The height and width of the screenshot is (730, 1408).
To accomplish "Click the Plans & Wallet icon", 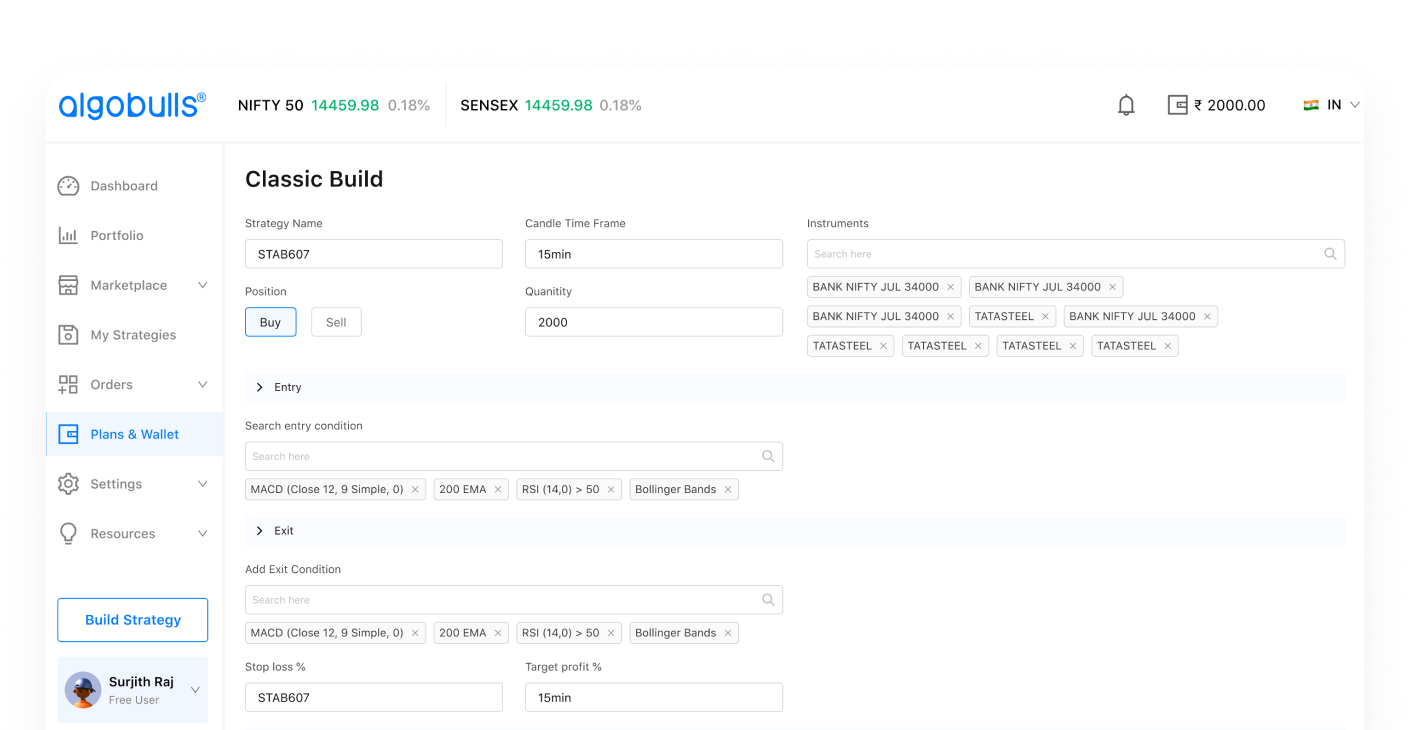I will [68, 434].
